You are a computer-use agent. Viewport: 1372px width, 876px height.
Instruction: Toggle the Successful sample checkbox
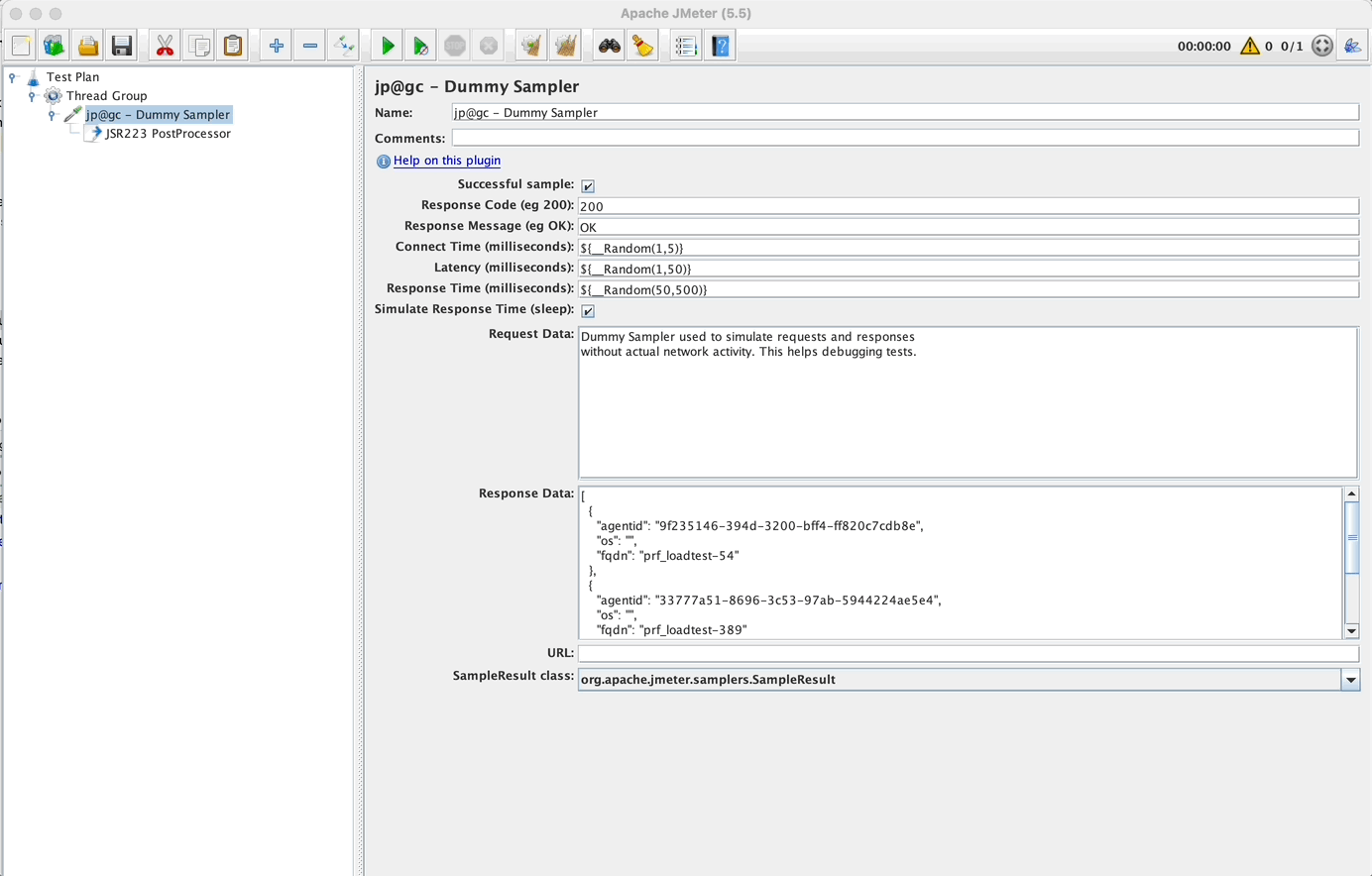(588, 185)
